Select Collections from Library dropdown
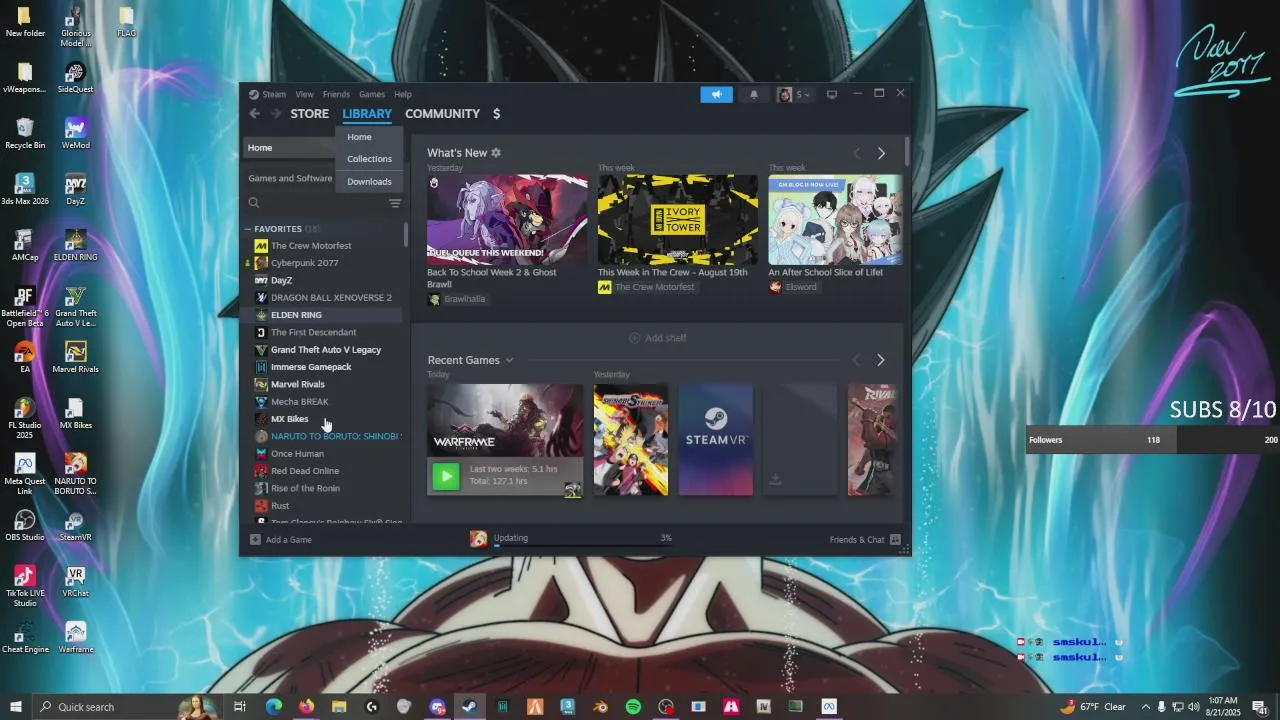Viewport: 1280px width, 720px height. pyautogui.click(x=369, y=159)
